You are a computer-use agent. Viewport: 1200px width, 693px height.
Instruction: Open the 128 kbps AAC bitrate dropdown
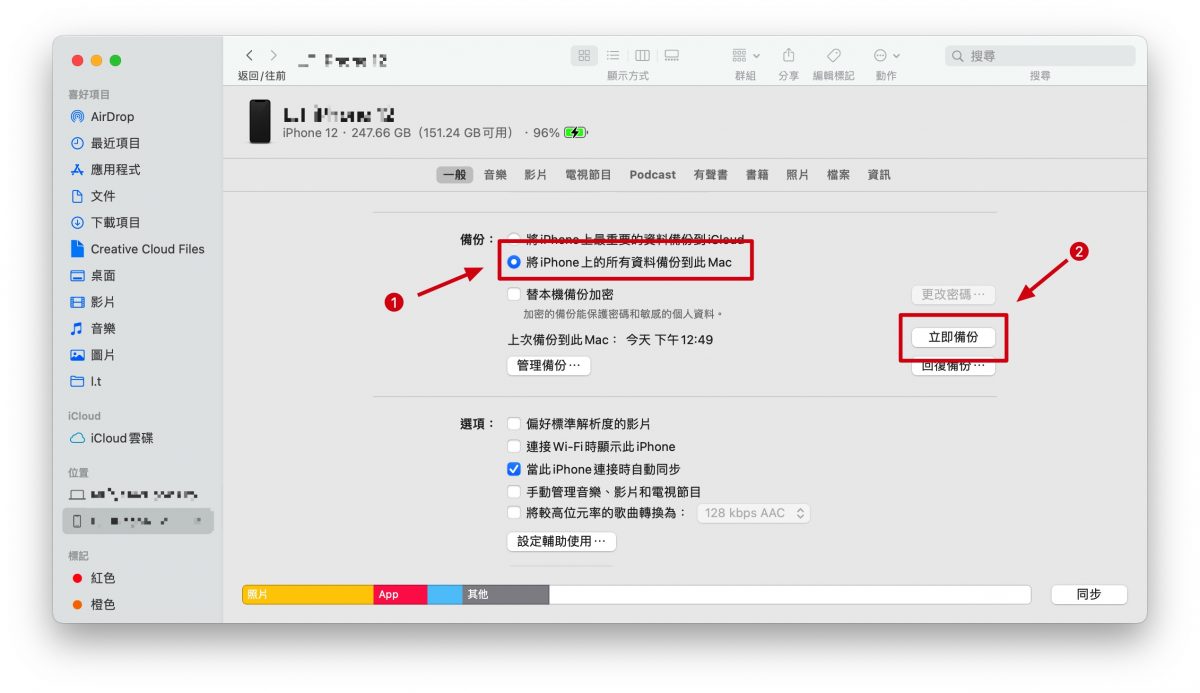pyautogui.click(x=753, y=513)
